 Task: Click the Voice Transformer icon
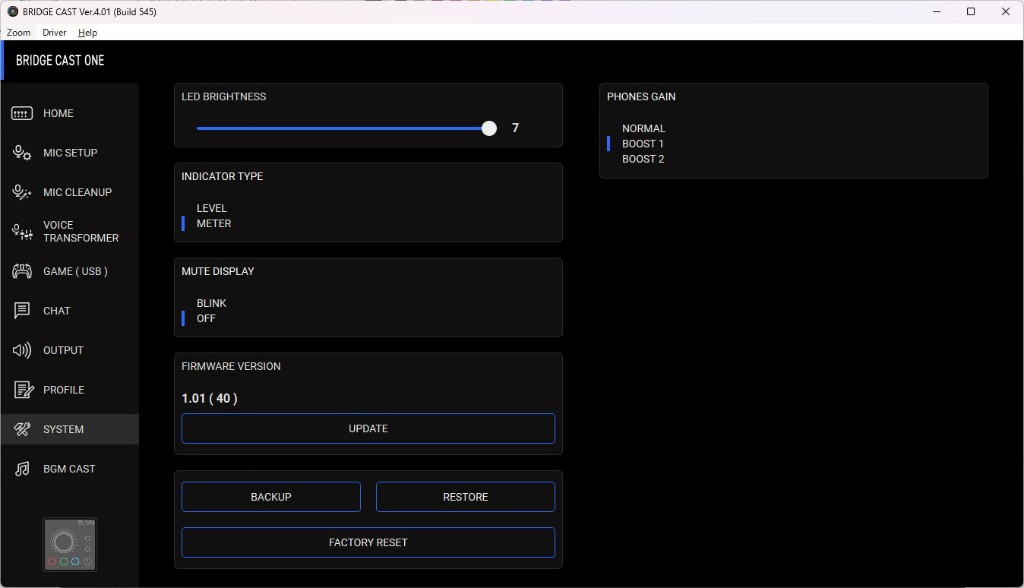(22, 232)
